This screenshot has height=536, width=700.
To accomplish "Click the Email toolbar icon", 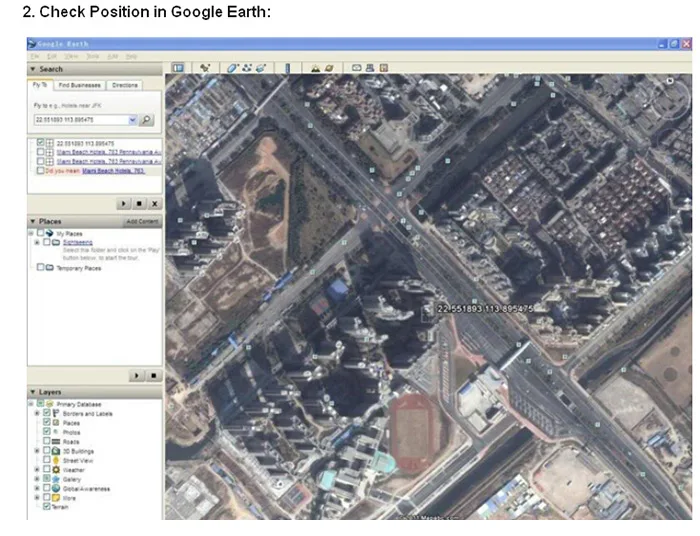I will tap(356, 68).
